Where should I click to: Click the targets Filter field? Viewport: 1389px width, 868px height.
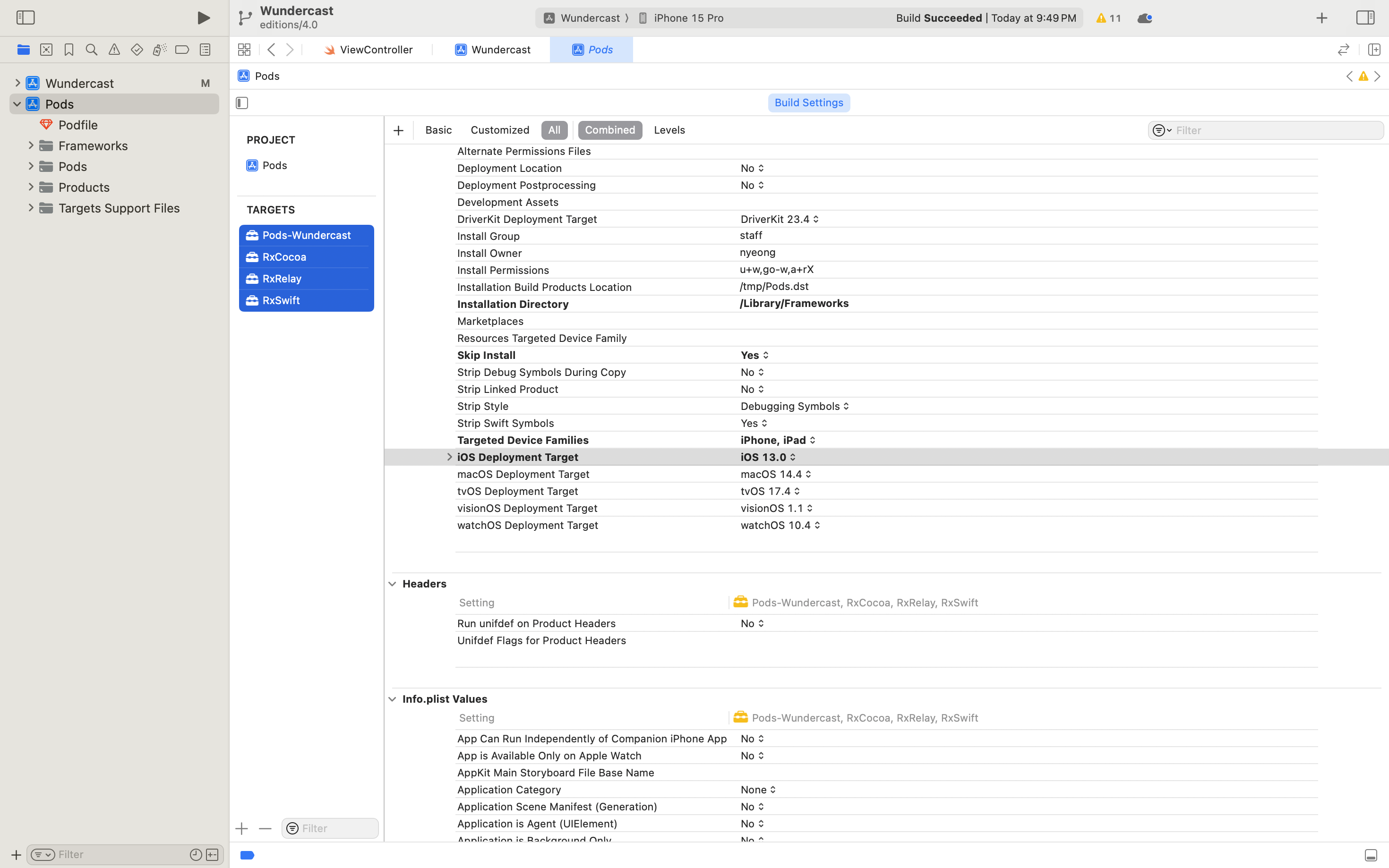[x=330, y=828]
